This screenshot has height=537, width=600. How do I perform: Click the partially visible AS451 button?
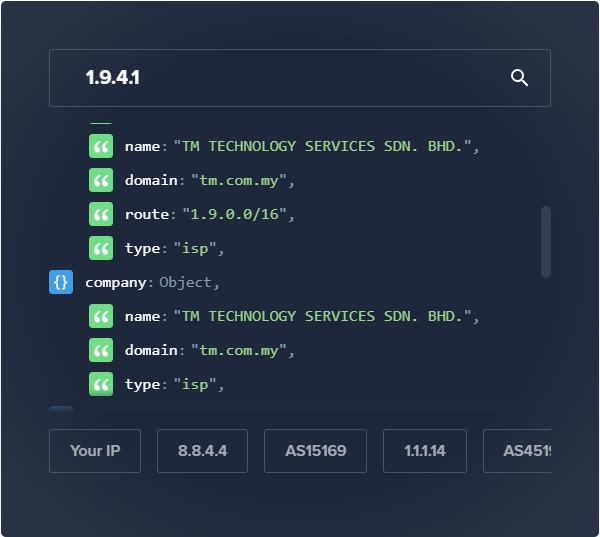(x=517, y=451)
